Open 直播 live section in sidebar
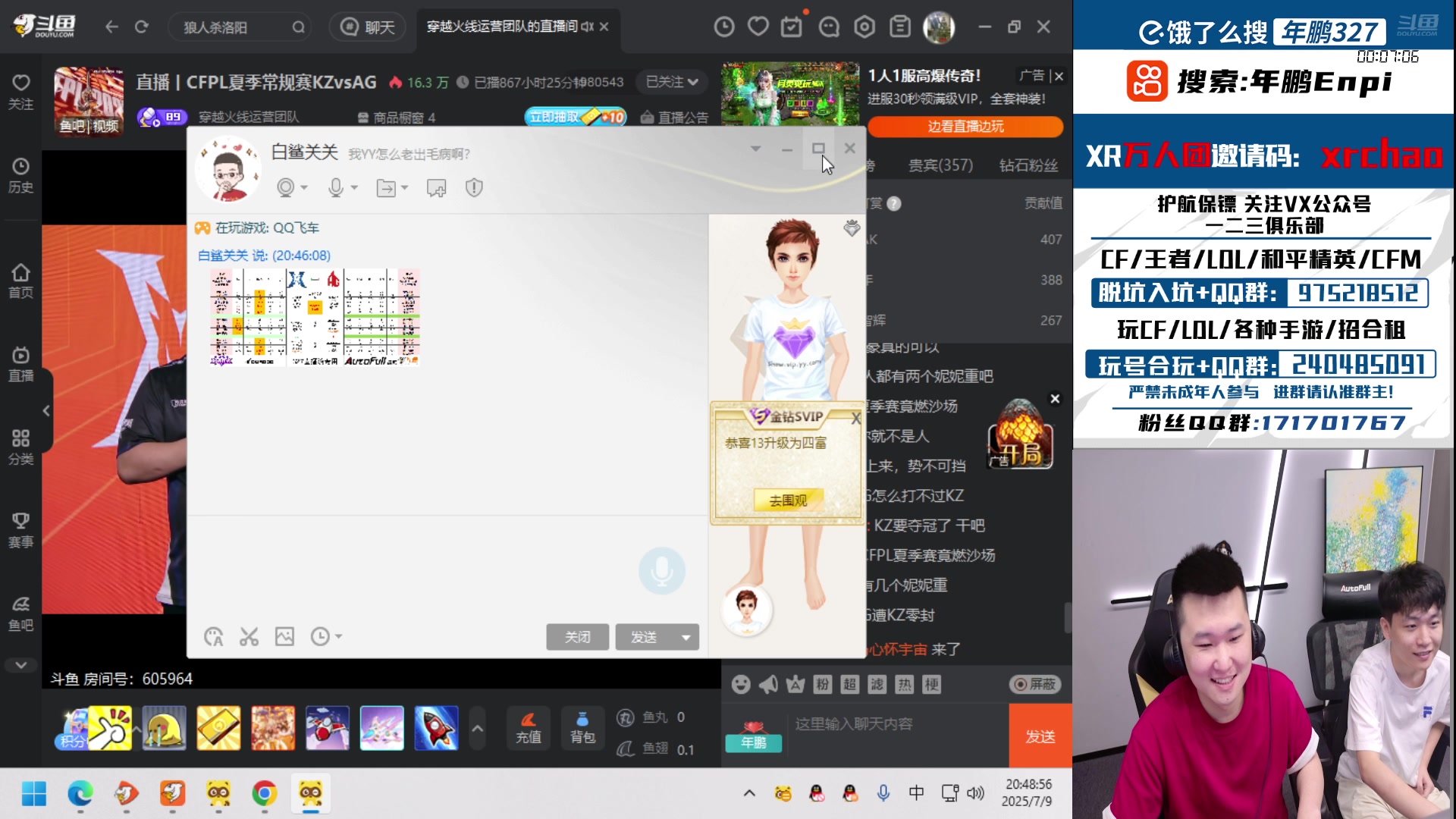Viewport: 1456px width, 819px height. point(20,364)
